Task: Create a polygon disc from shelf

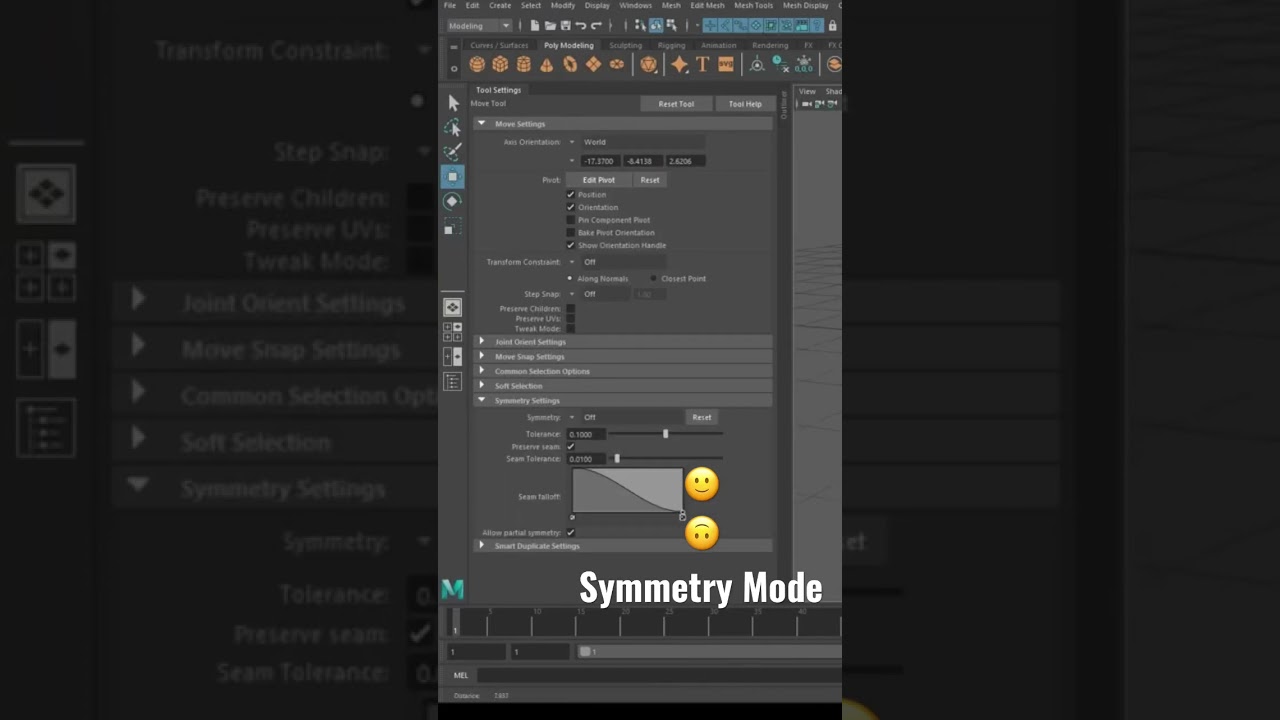Action: [x=617, y=64]
